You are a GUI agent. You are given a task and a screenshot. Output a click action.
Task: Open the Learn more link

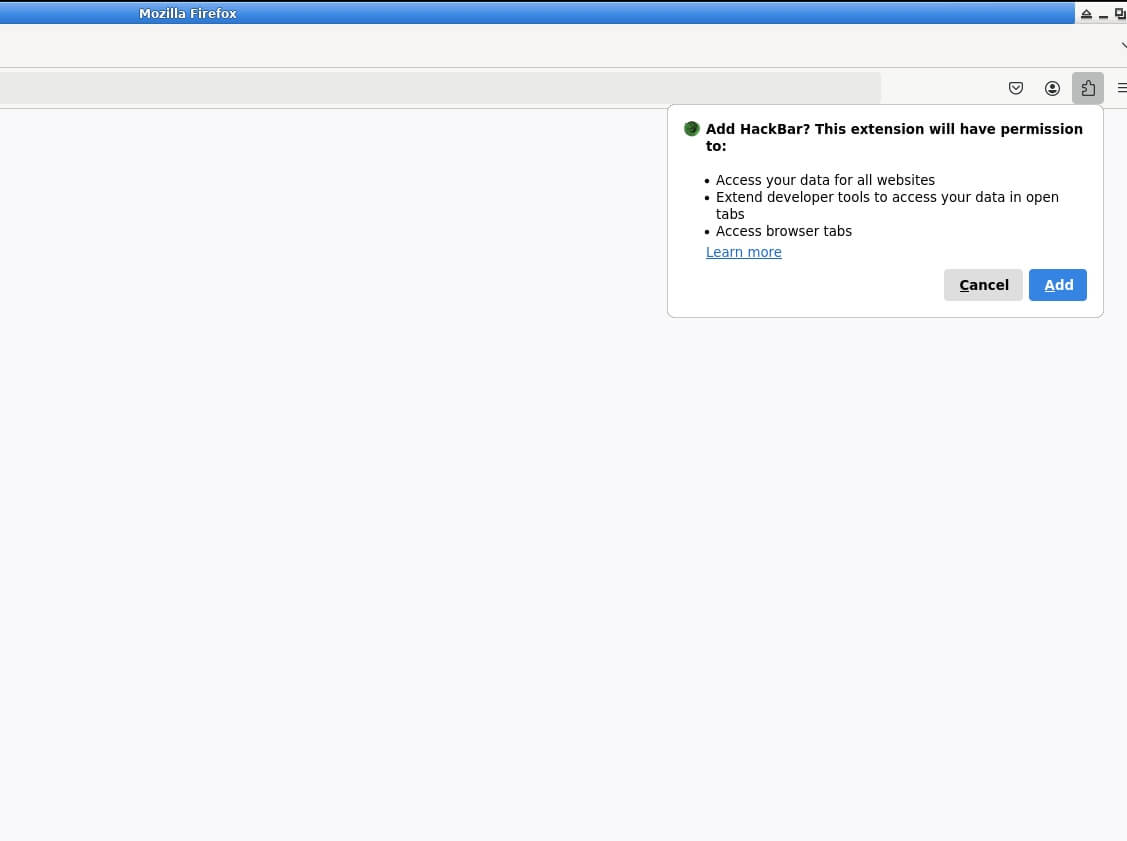point(743,252)
